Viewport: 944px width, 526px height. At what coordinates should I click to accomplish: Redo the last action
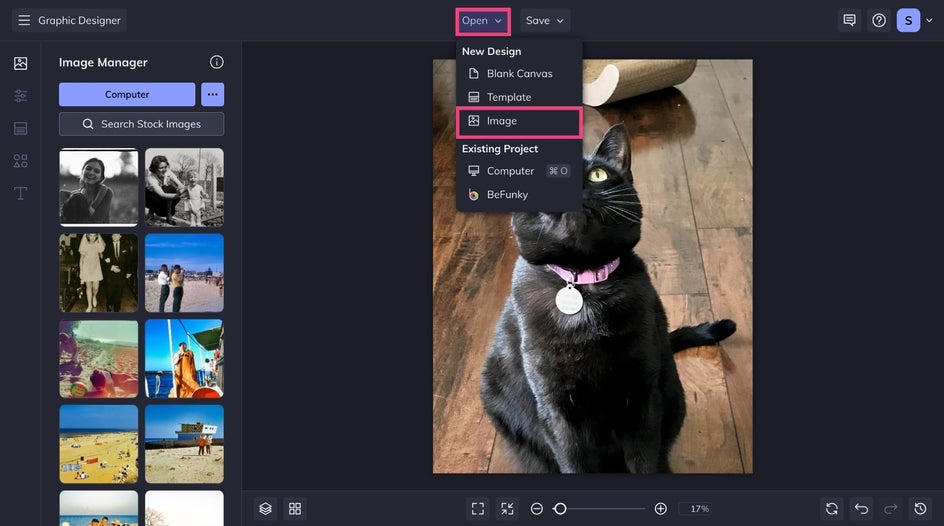coord(891,509)
